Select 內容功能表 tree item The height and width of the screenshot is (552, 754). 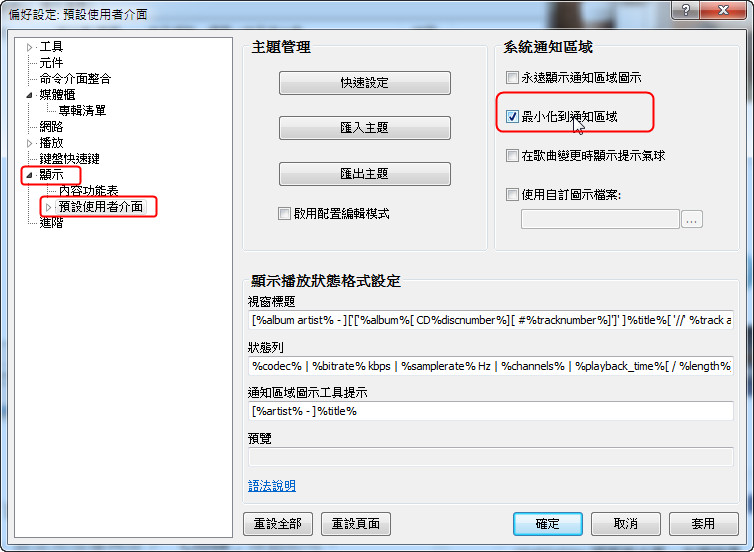[x=88, y=191]
